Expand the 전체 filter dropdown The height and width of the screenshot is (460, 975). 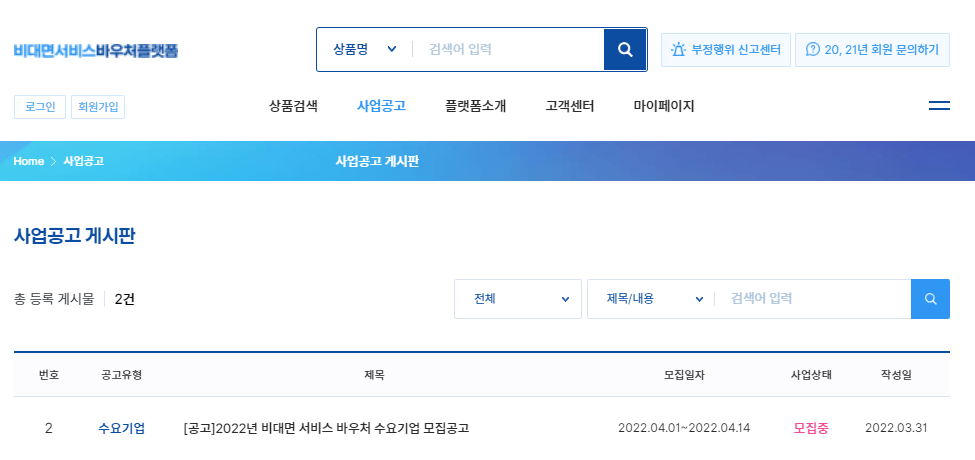(518, 299)
